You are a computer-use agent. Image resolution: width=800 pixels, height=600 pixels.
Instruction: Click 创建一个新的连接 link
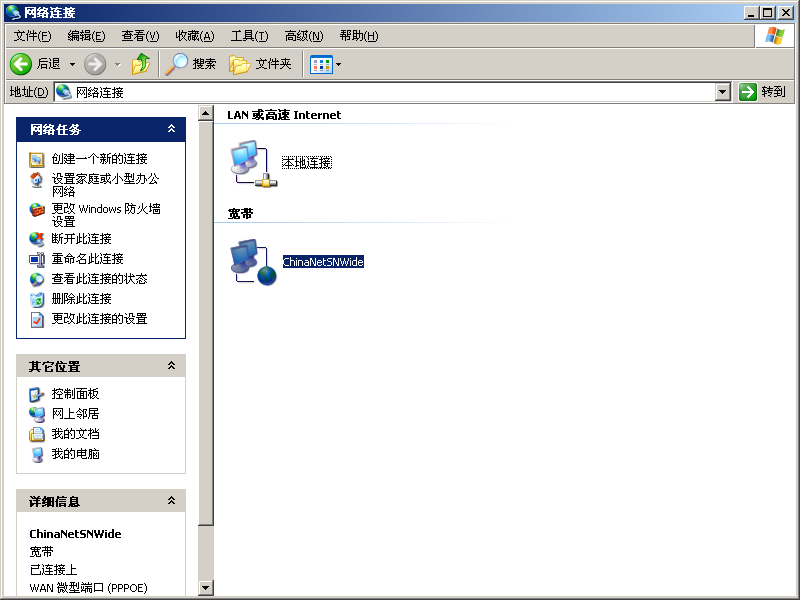point(99,159)
